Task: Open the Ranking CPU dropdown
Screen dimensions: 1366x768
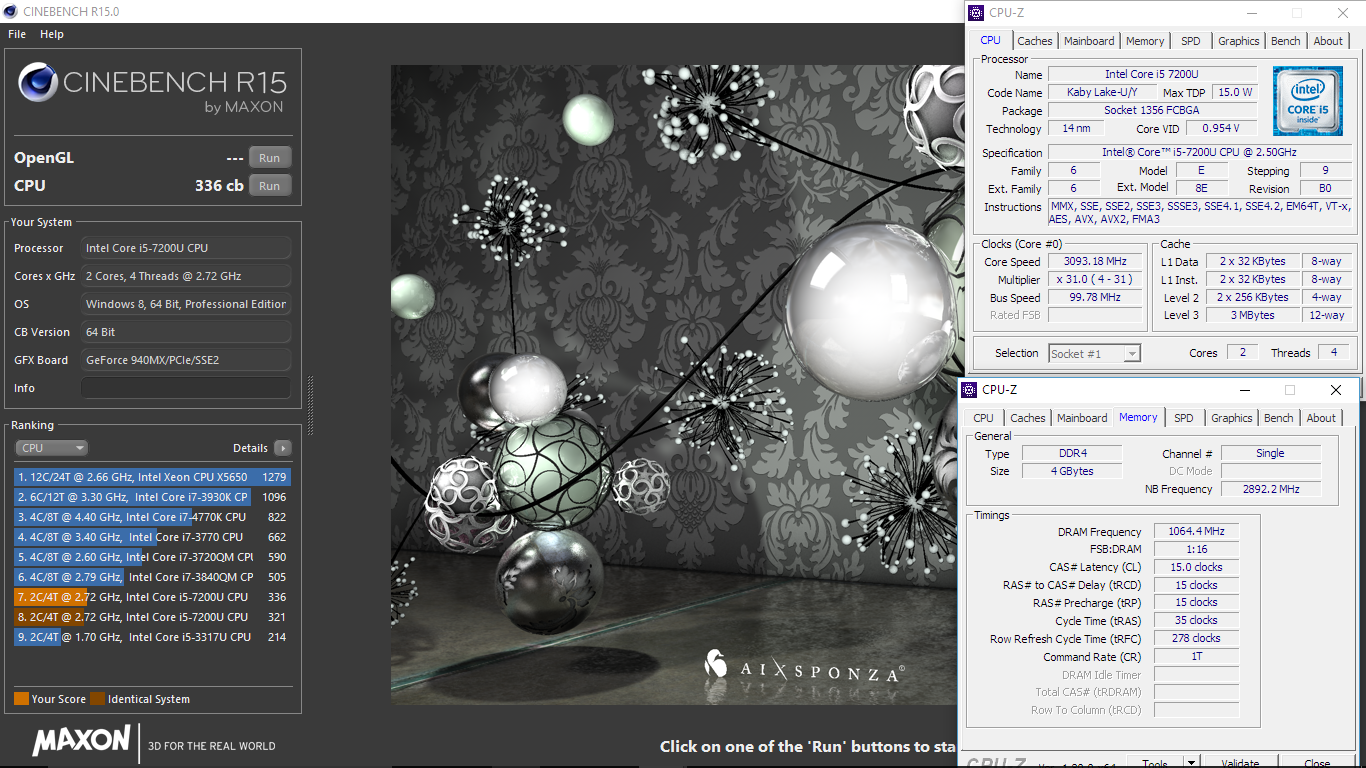Action: 51,448
